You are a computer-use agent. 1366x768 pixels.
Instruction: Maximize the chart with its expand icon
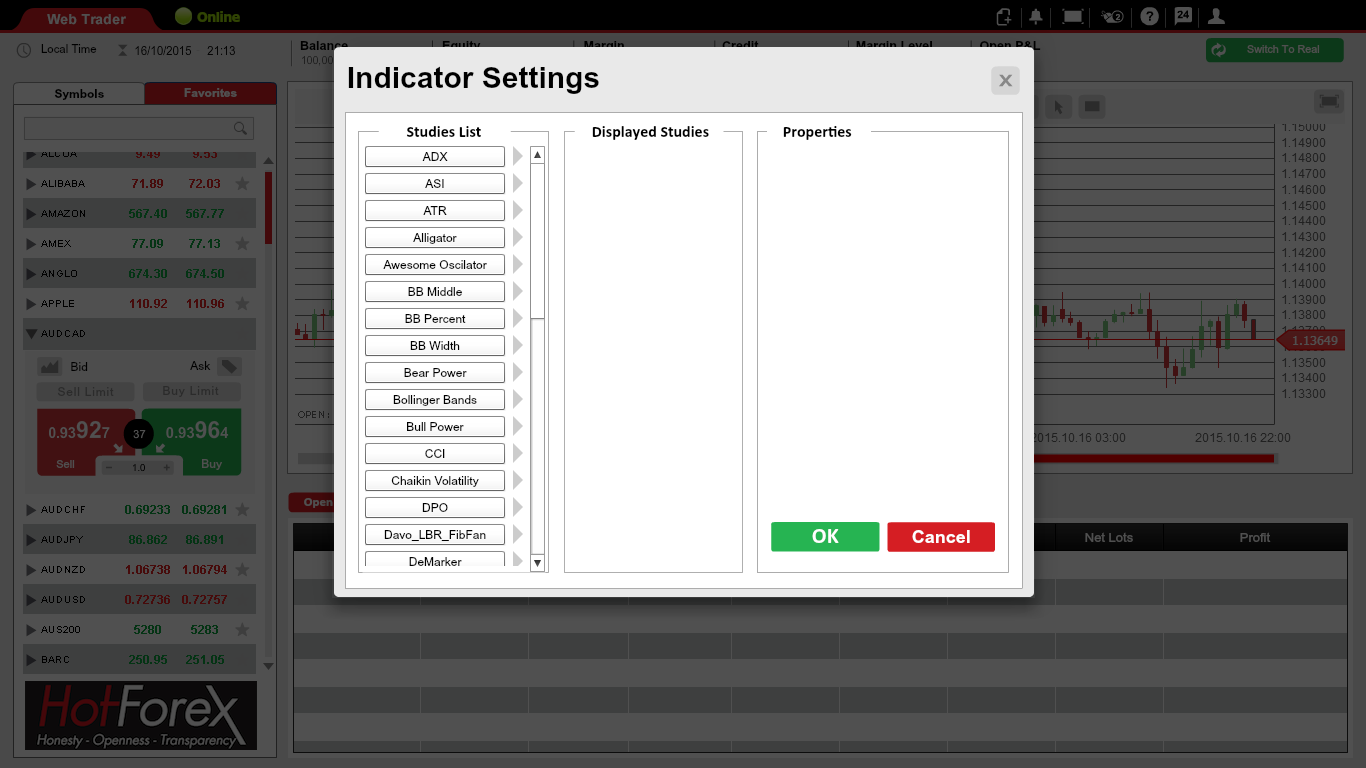coord(1328,101)
